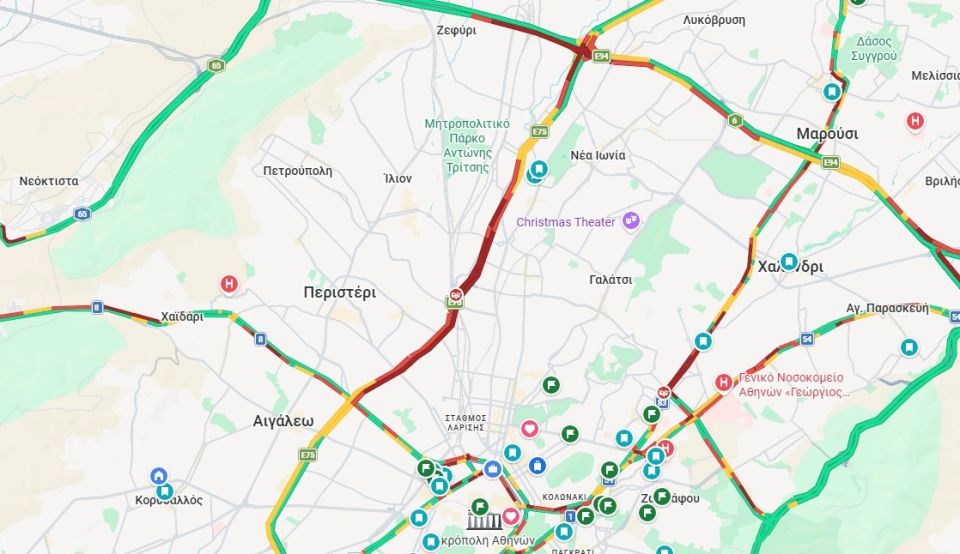960x554 pixels.
Task: Click the route 65 highway shield near Νεόκτιστα
Action: [x=82, y=214]
